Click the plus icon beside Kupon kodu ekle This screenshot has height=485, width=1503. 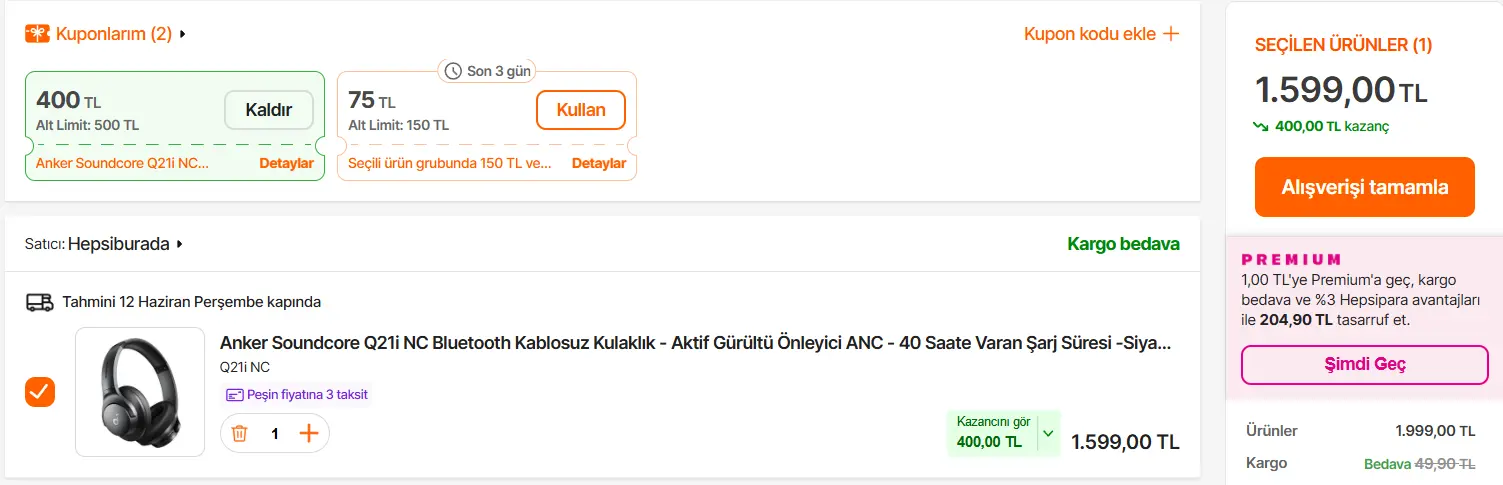(1171, 34)
